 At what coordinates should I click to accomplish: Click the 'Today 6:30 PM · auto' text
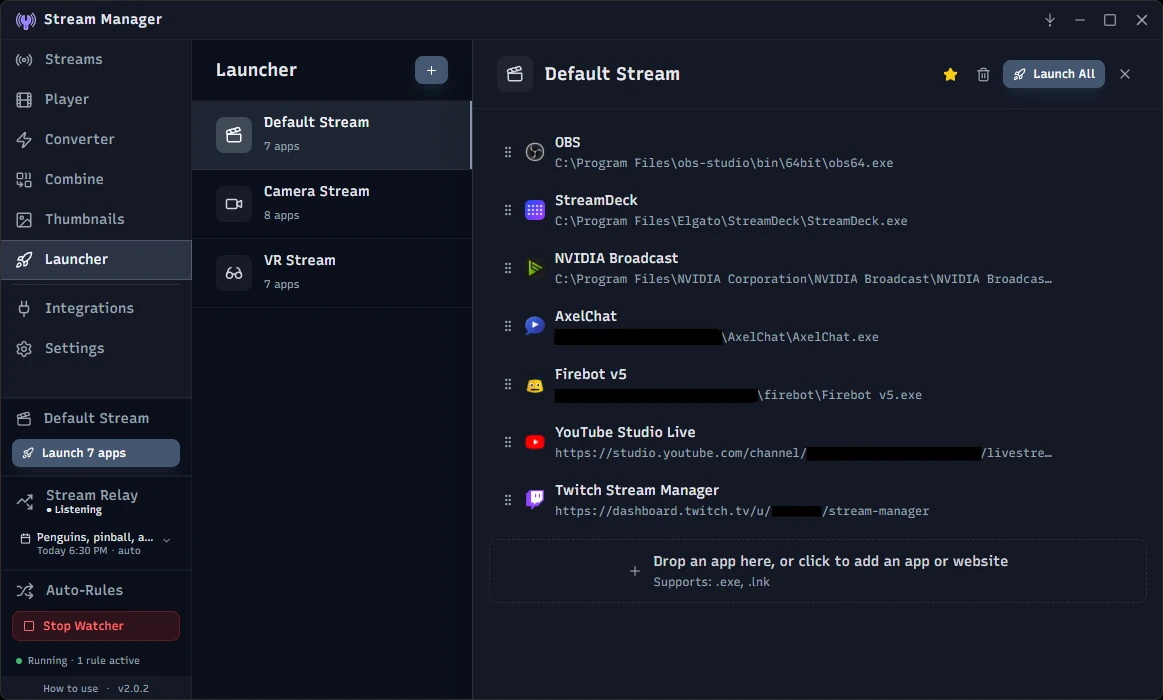click(x=89, y=551)
